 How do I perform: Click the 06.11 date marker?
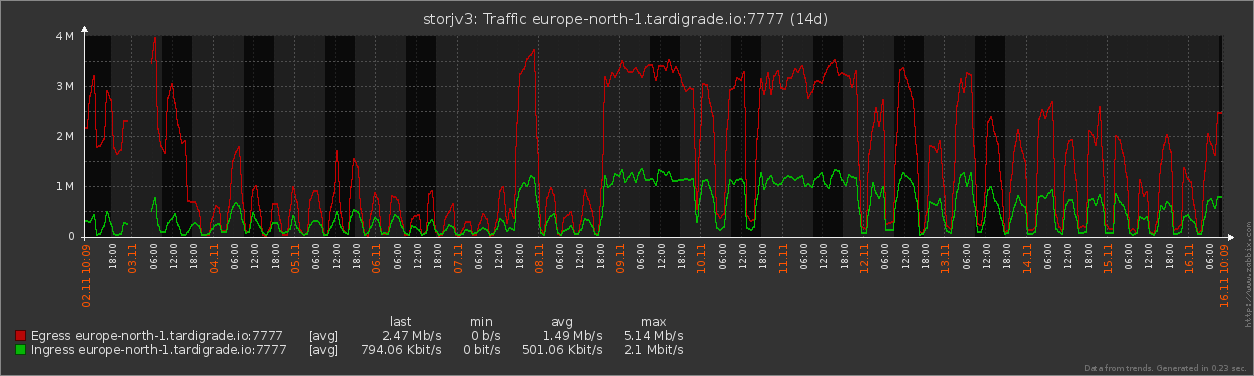coord(376,257)
